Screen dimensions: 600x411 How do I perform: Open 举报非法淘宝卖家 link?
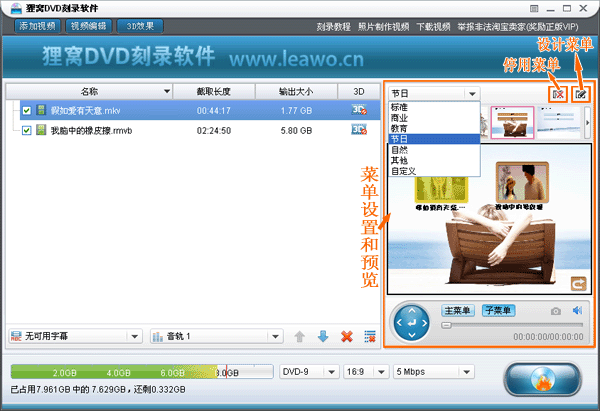tap(518, 27)
